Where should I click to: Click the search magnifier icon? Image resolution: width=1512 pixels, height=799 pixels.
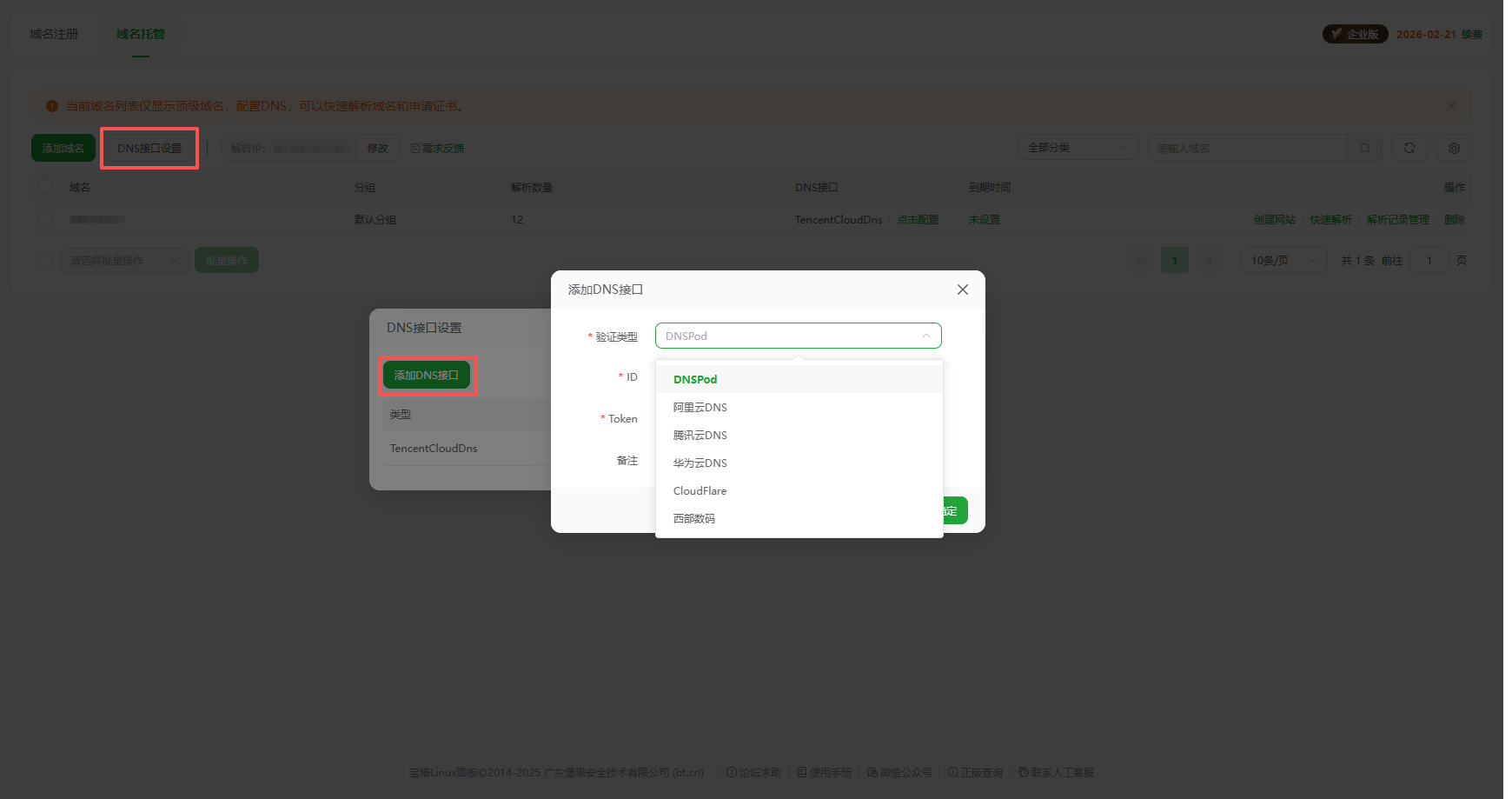click(x=1364, y=148)
